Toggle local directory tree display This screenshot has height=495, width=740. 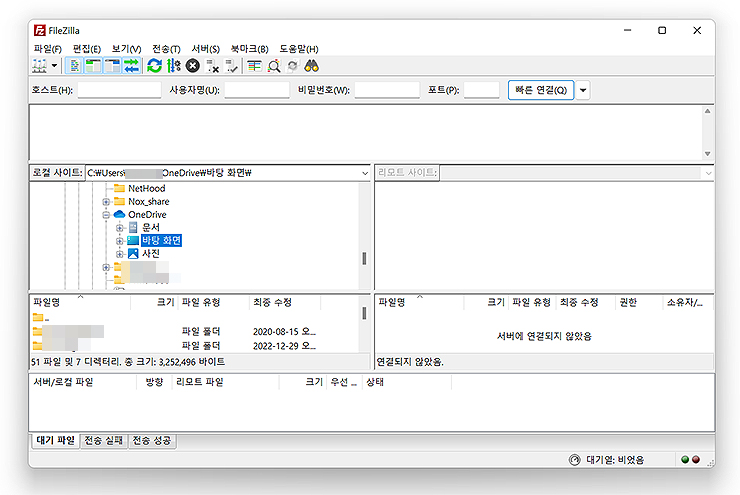click(x=93, y=66)
